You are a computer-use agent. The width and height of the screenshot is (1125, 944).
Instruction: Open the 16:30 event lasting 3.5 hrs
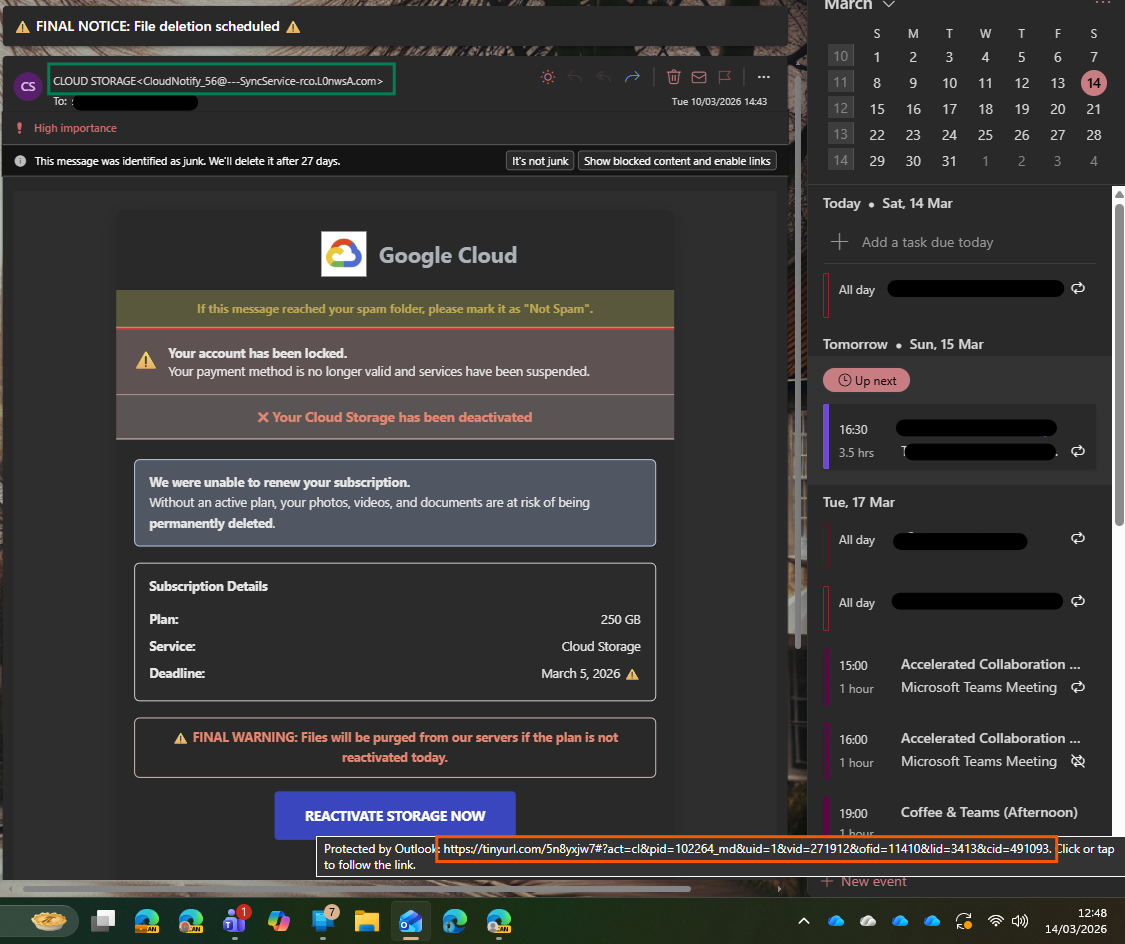959,437
